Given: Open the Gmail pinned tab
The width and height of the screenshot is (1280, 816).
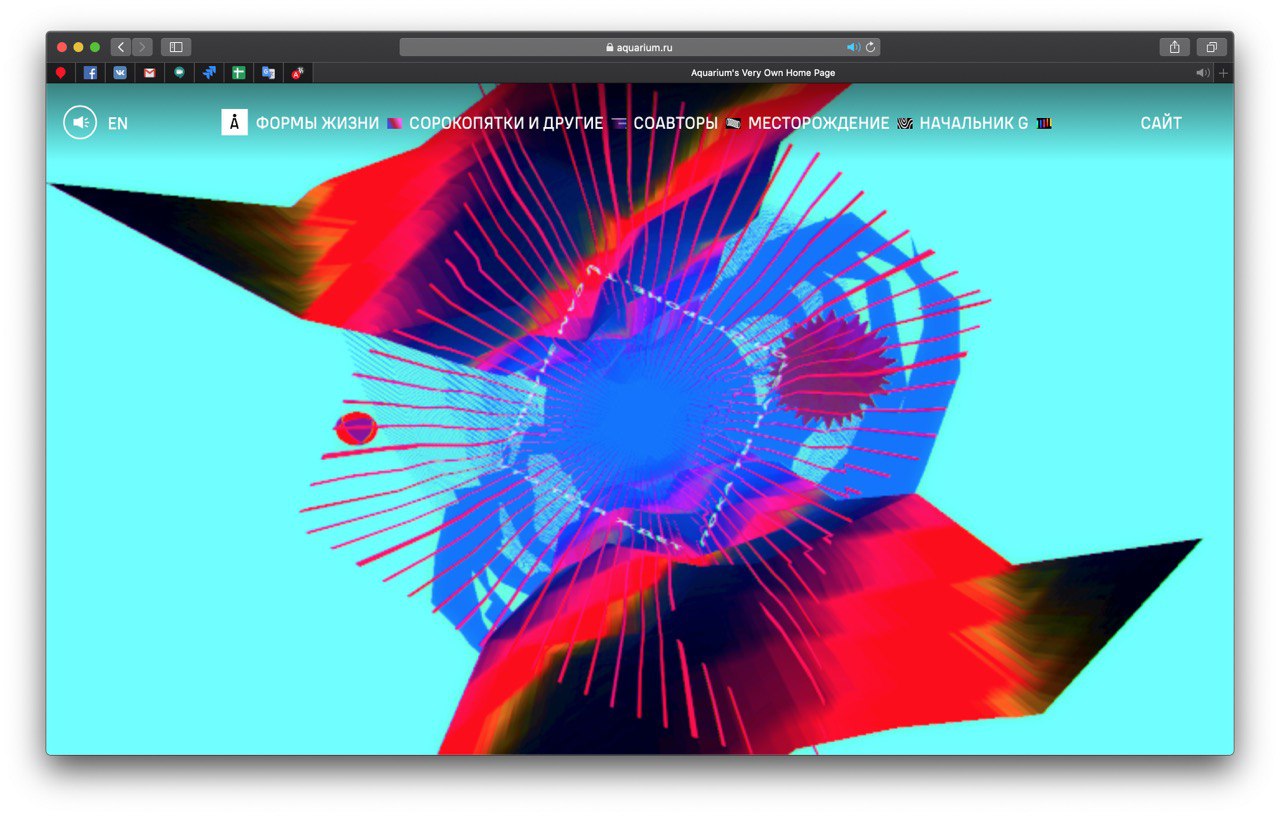Looking at the screenshot, I should 150,73.
